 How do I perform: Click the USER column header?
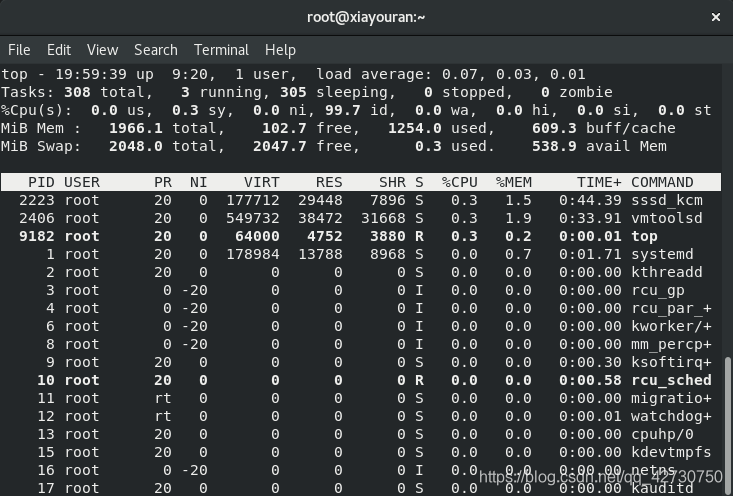point(82,182)
